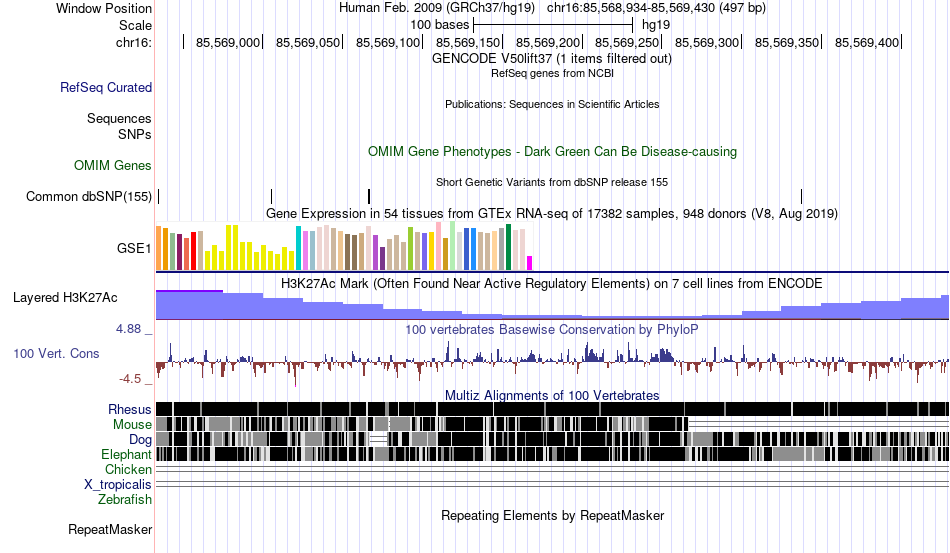Click the maroon GTEx expression bar
Screen dimensions: 950x553
179,252
